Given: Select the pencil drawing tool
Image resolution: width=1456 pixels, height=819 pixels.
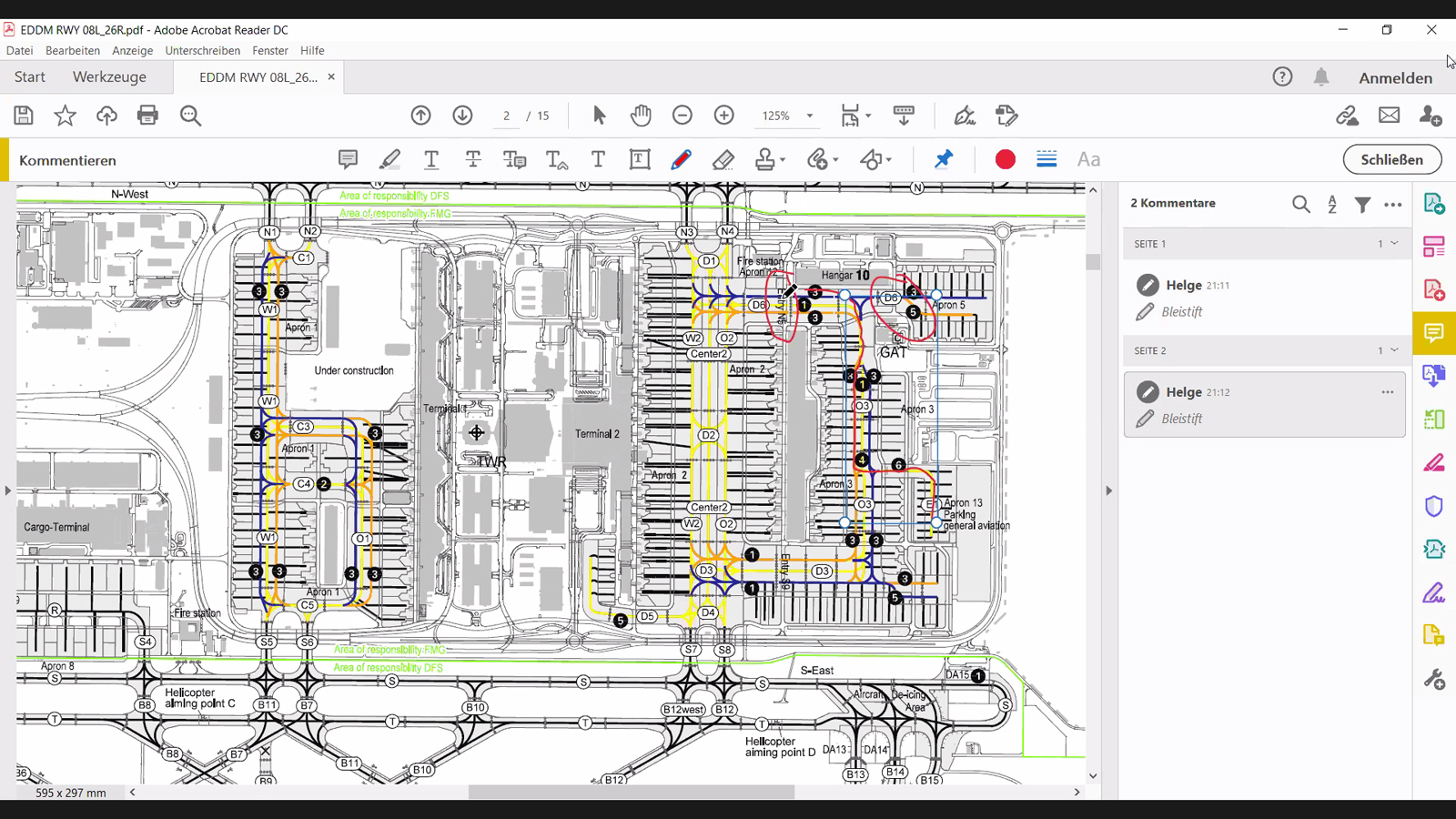Looking at the screenshot, I should pos(681,160).
